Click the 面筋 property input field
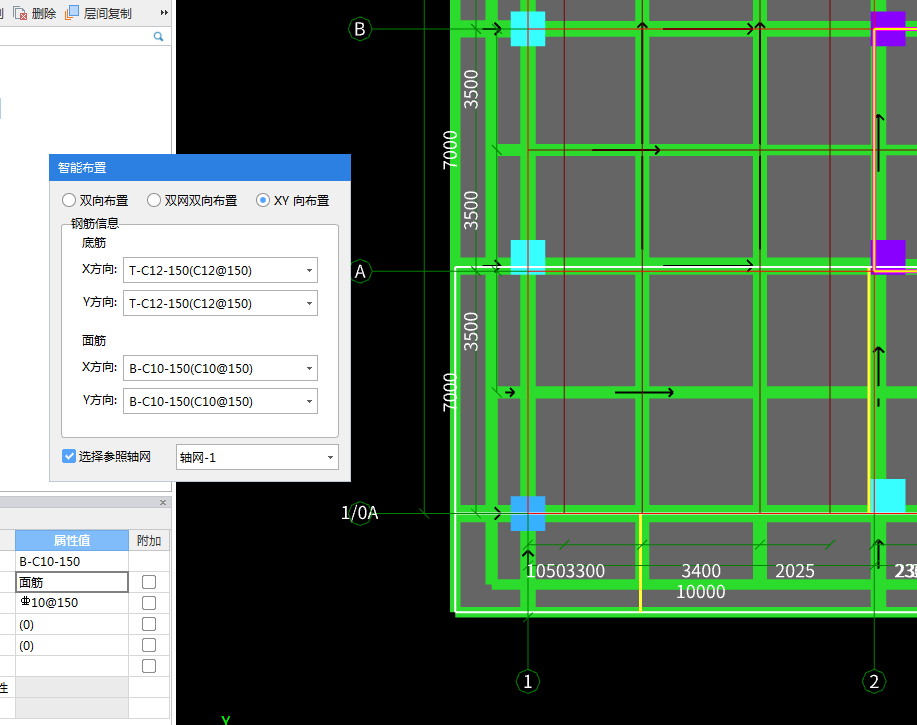Viewport: 917px width, 725px height. point(72,582)
